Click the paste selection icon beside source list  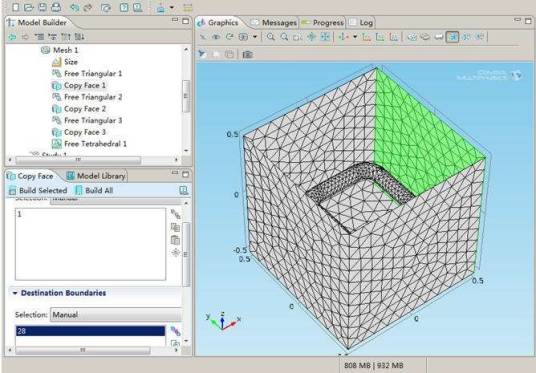(175, 240)
